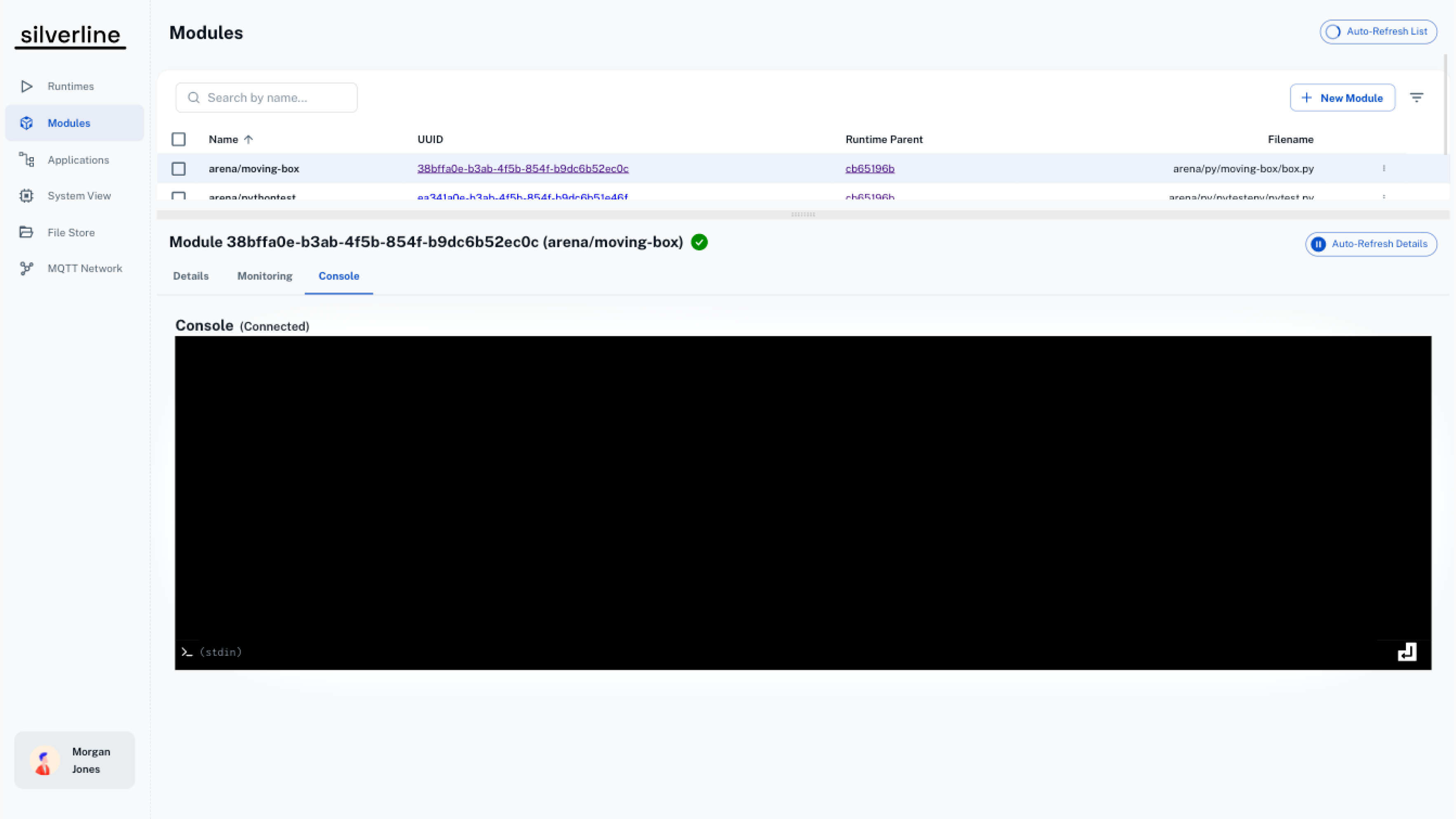This screenshot has width=1456, height=819.
Task: Open UUID link 38bffa0e-b3ab-4f5b-854f-b9dc6b52ec0c
Action: pos(523,169)
